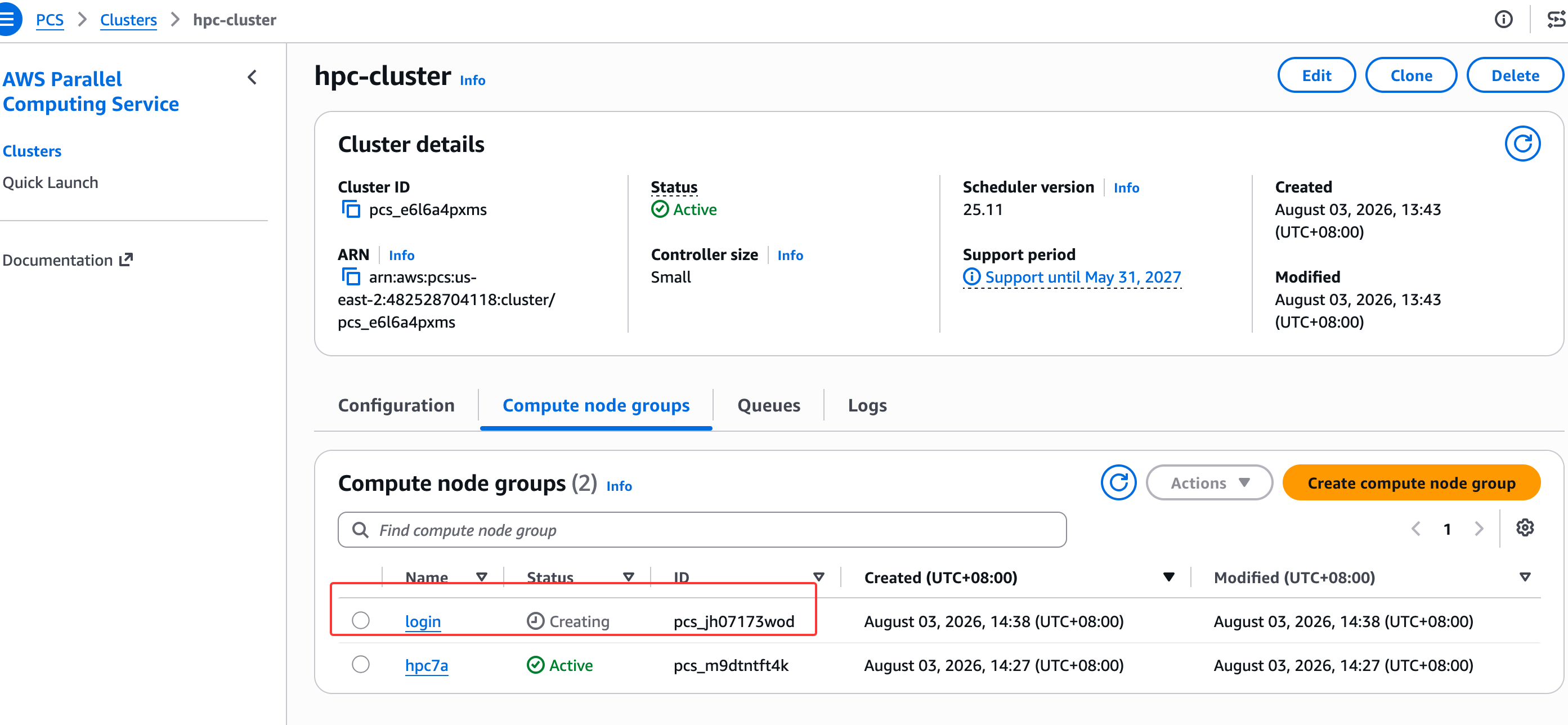Go to previous page of node groups
This screenshot has height=725, width=1568.
pyautogui.click(x=1416, y=529)
